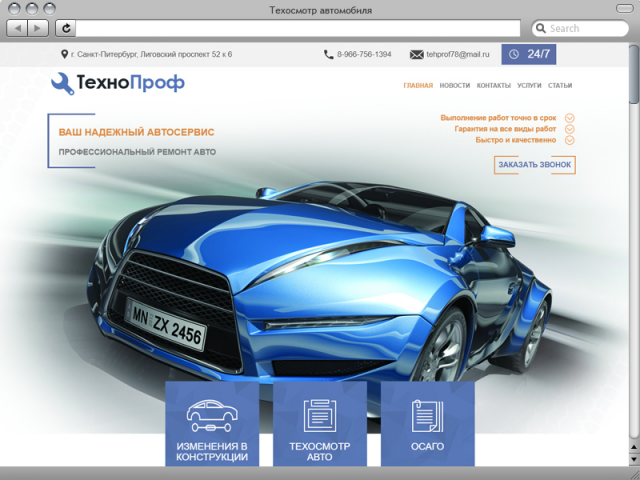This screenshot has height=480, width=640.
Task: Click the envelope mail icon
Action: coord(416,54)
